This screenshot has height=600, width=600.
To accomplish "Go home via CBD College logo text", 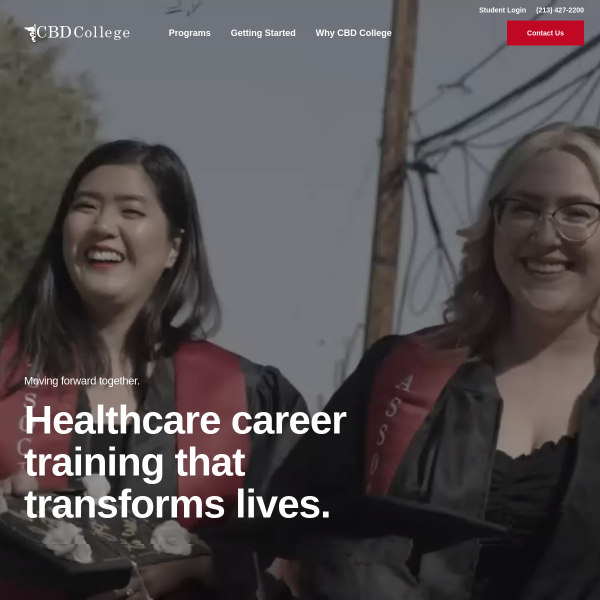I will (83, 33).
